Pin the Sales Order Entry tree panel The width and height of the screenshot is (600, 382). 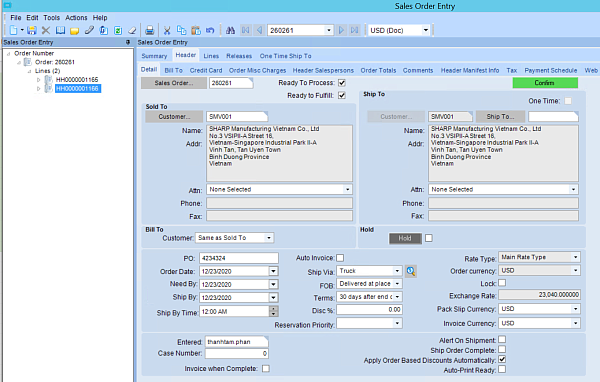pos(128,42)
